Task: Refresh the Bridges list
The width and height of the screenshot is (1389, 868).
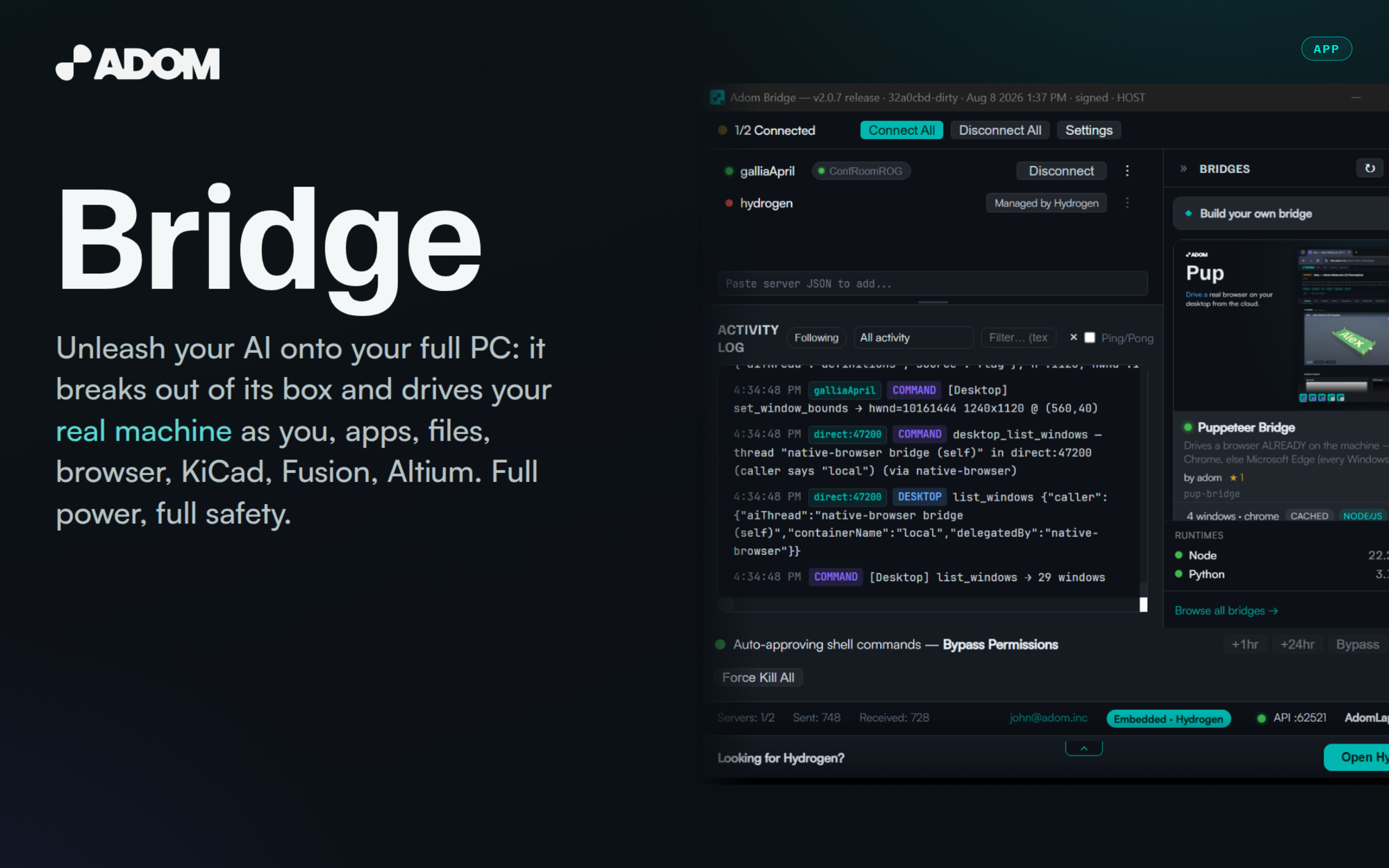Action: point(1370,168)
